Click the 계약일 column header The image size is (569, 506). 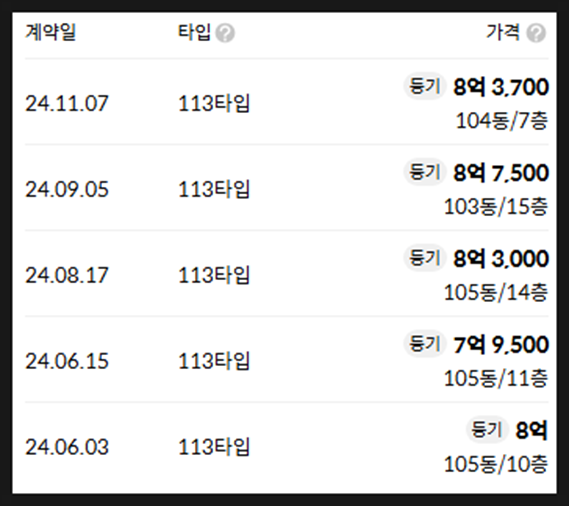[x=50, y=32]
